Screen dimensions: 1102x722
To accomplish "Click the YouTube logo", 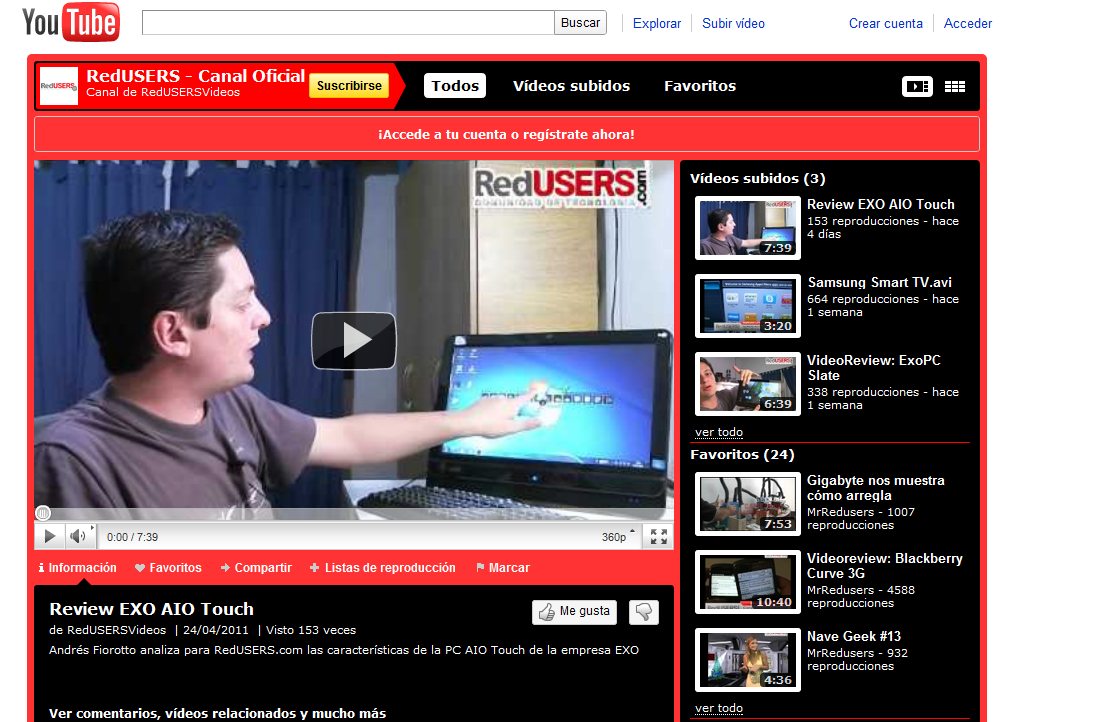I will pos(70,22).
